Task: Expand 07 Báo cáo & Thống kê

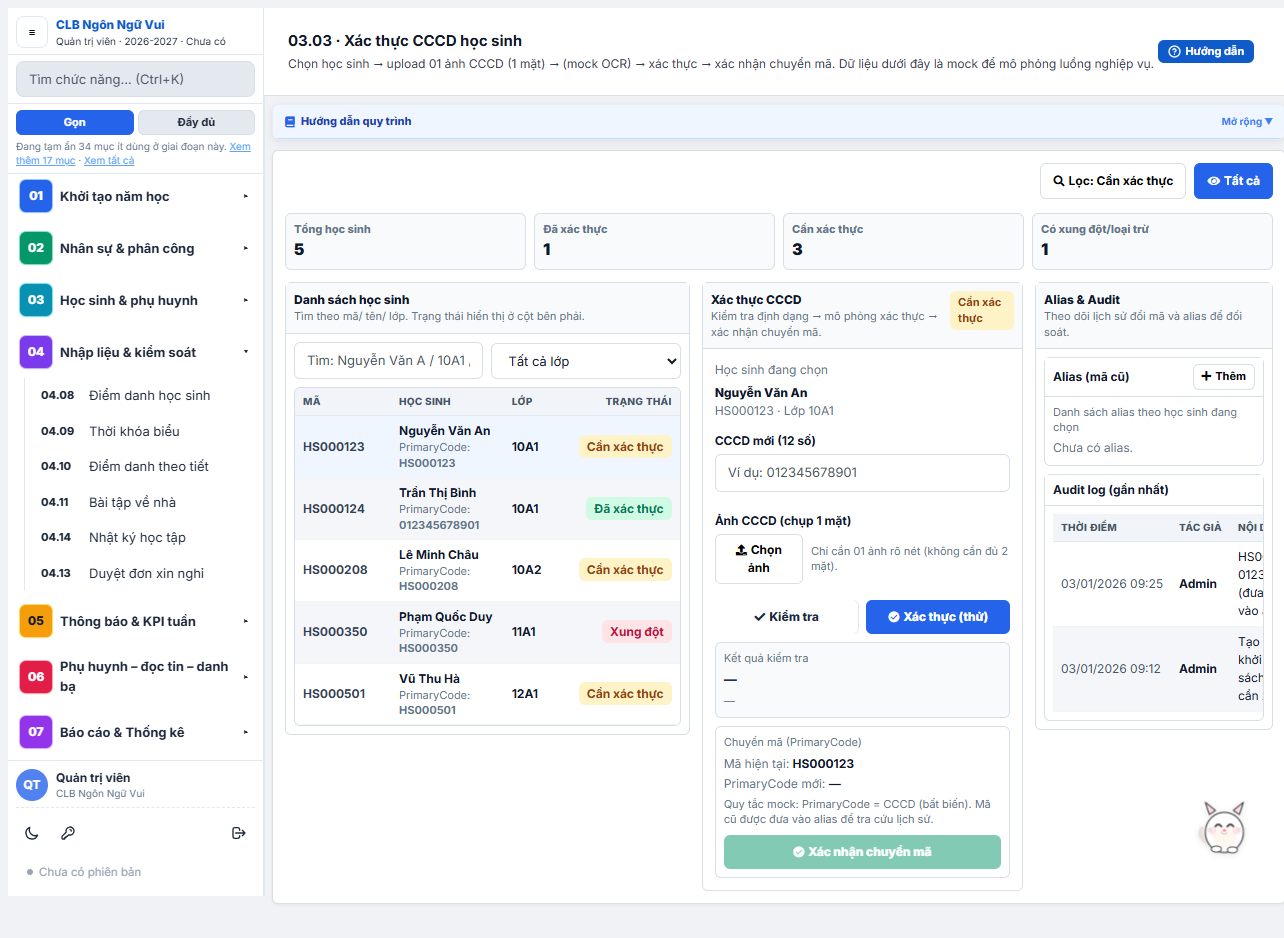Action: click(135, 732)
